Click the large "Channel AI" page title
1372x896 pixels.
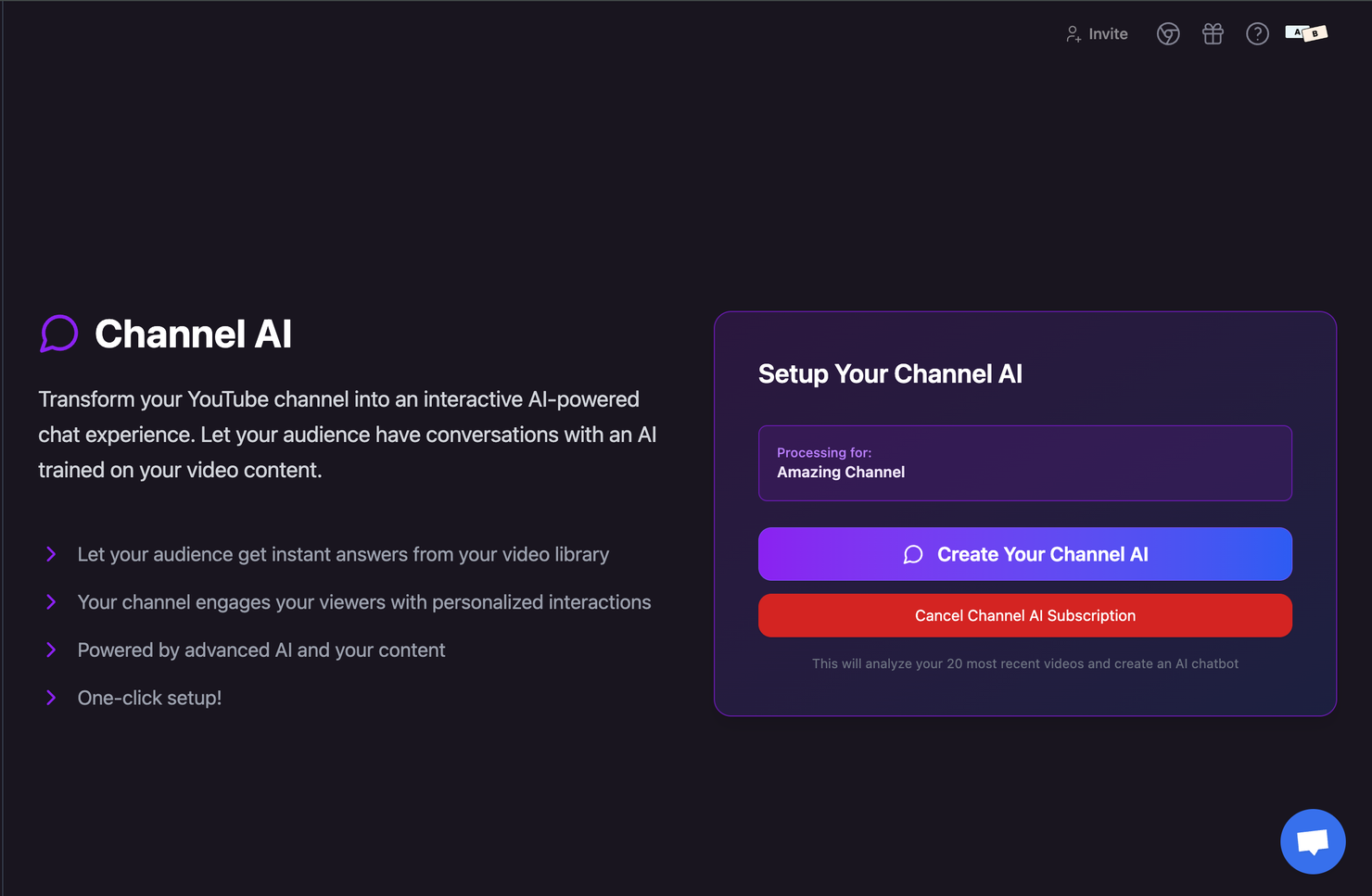(193, 334)
